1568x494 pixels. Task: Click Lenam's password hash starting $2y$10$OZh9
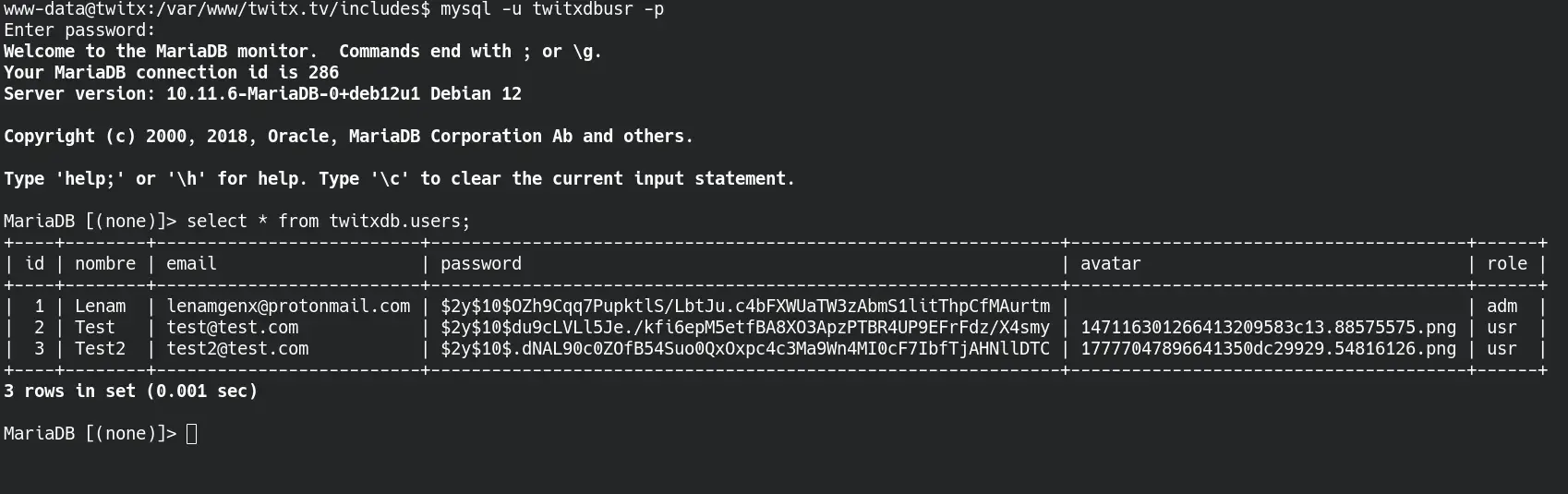[745, 306]
